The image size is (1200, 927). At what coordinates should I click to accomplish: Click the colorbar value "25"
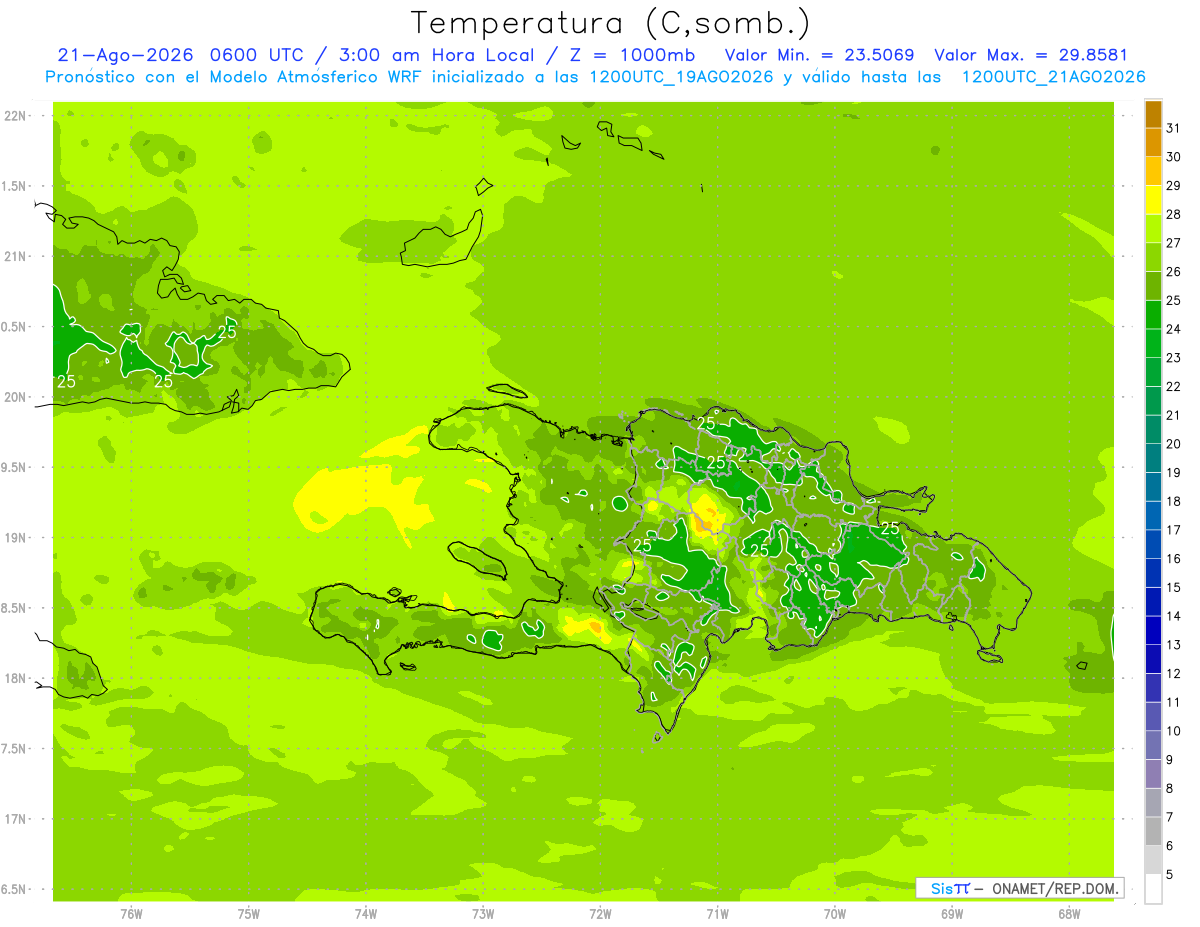[x=1173, y=300]
